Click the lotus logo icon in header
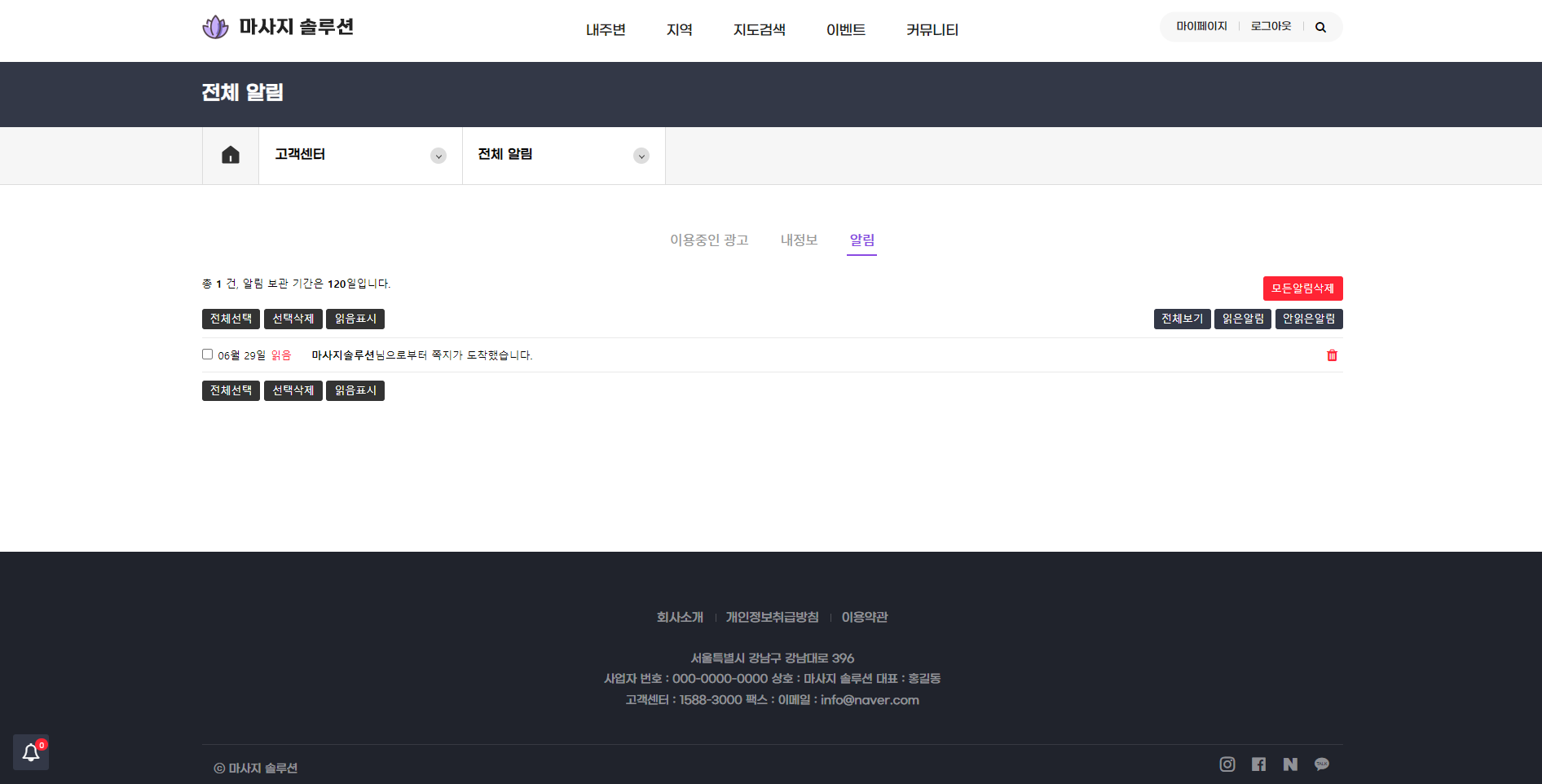1542x784 pixels. coord(215,28)
